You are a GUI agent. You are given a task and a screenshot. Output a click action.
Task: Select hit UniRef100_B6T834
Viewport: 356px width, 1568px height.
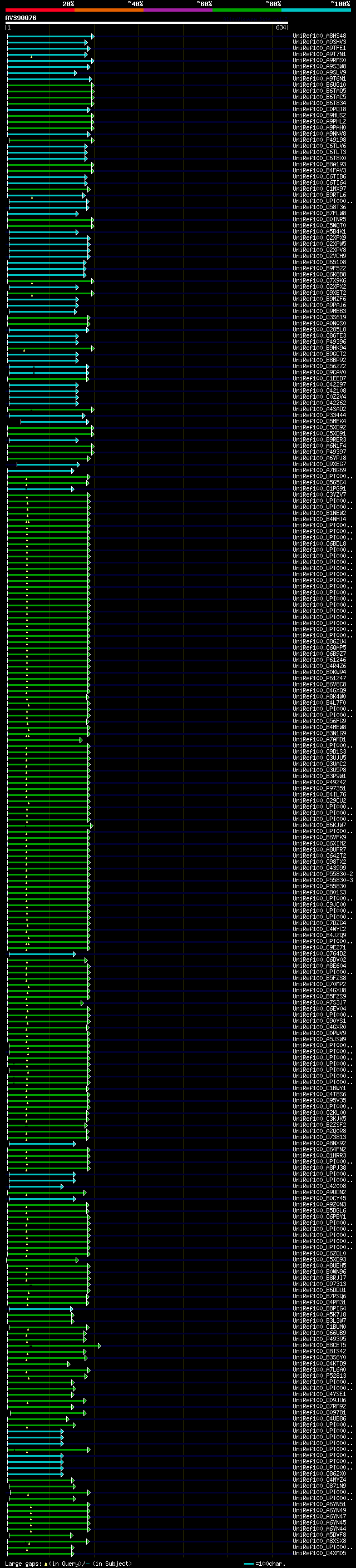pos(319,103)
